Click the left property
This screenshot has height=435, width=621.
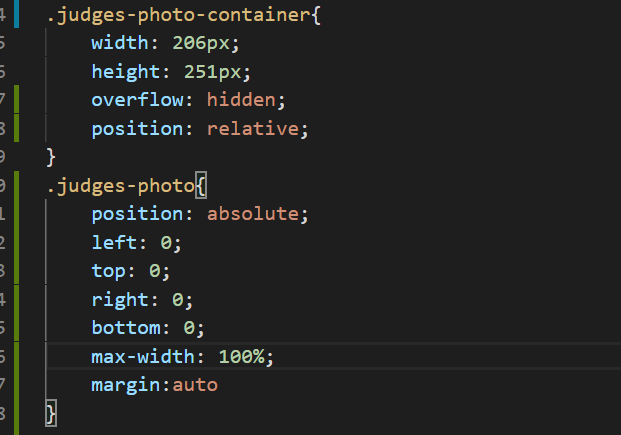[x=112, y=242]
